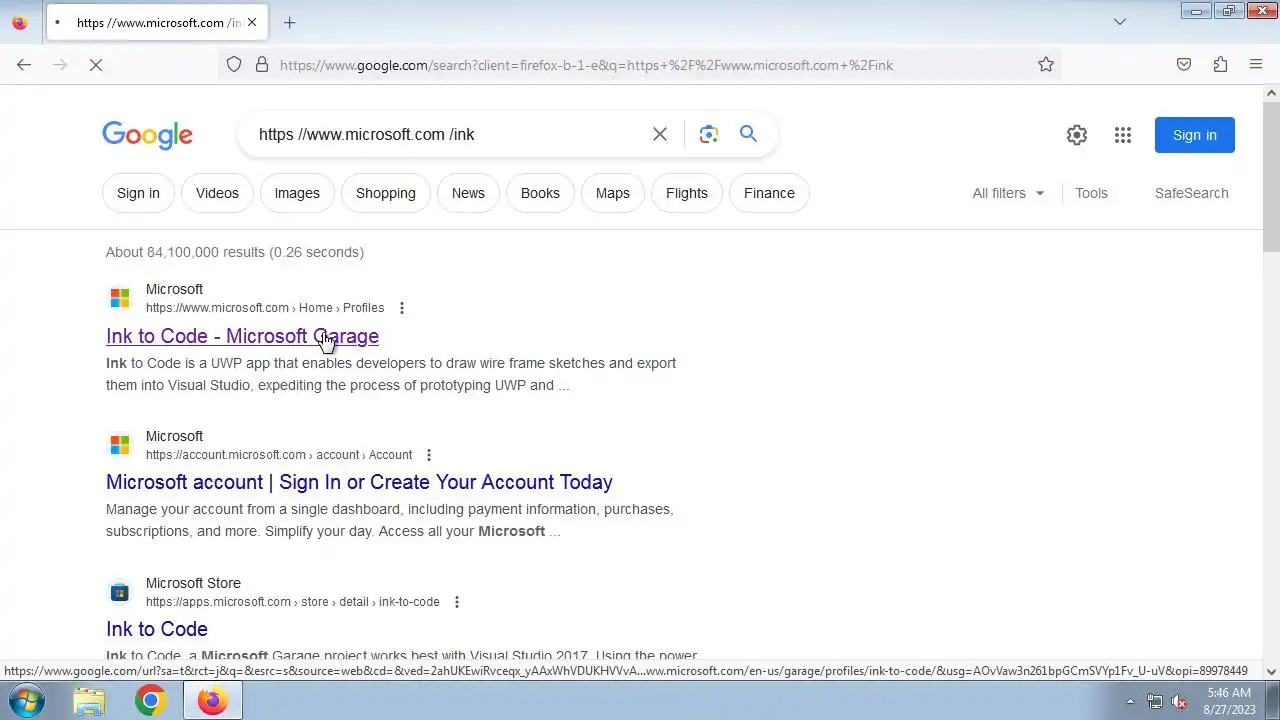
Task: Open the network tray icon
Action: pyautogui.click(x=1155, y=702)
